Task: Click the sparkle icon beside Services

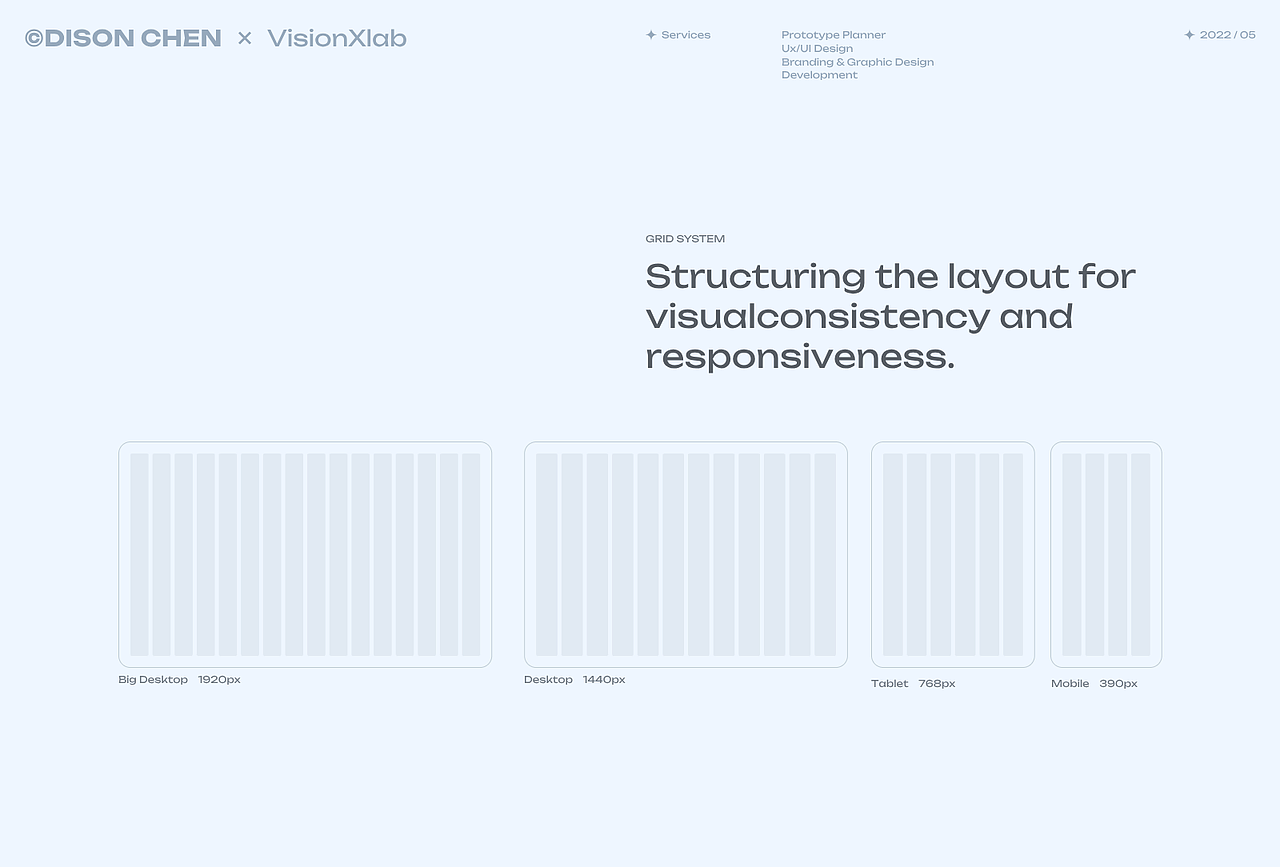Action: 651,35
